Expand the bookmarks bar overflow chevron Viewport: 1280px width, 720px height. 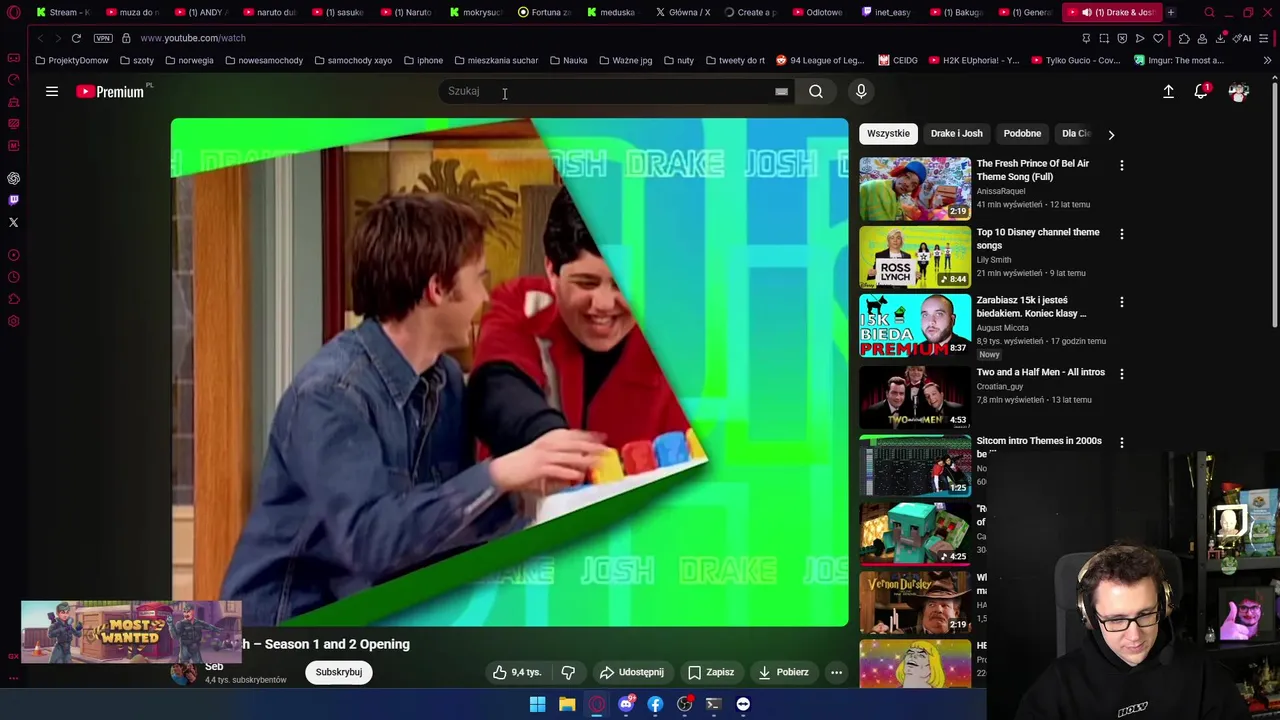(x=1267, y=60)
